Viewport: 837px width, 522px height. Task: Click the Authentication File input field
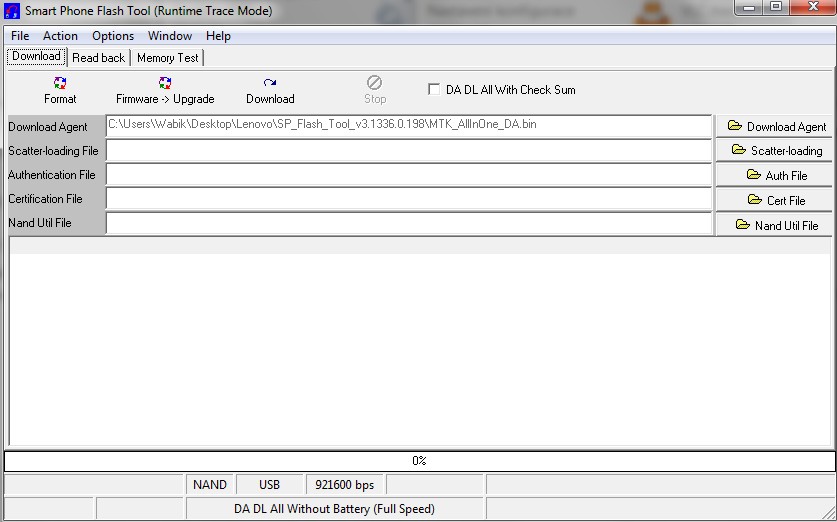(x=409, y=175)
